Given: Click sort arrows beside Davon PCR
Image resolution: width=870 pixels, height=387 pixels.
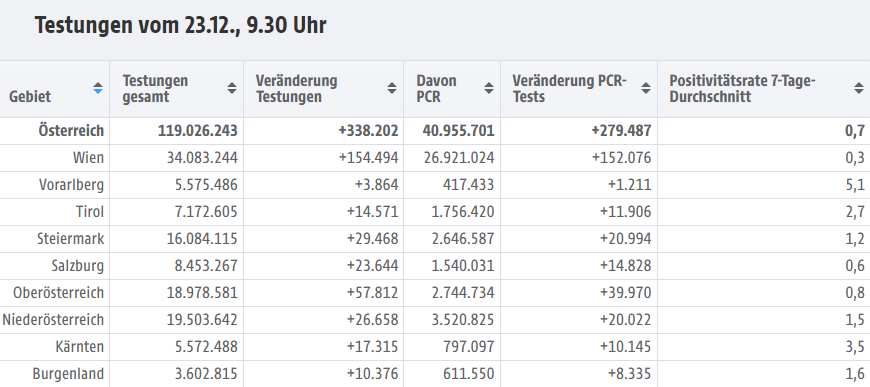Looking at the screenshot, I should coord(489,88).
